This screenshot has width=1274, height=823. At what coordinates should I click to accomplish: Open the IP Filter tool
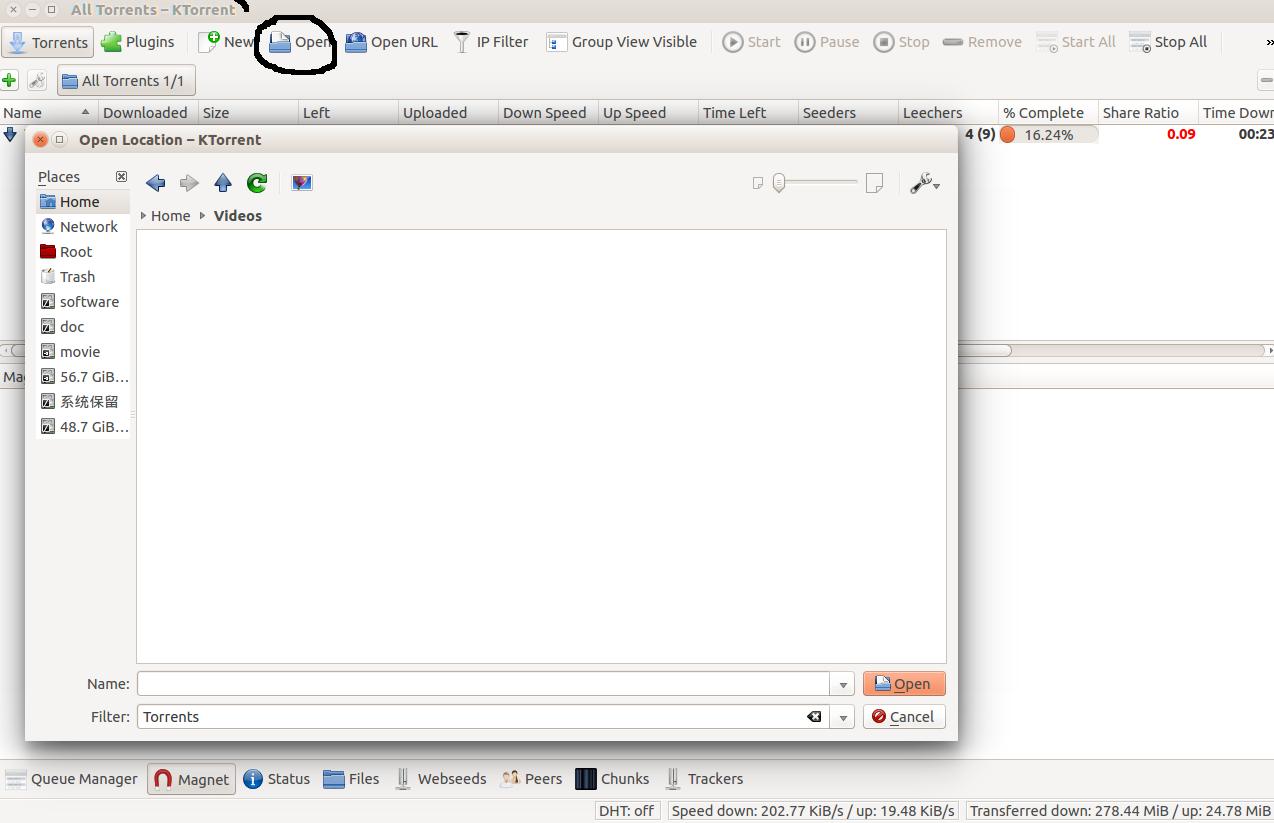click(x=491, y=42)
